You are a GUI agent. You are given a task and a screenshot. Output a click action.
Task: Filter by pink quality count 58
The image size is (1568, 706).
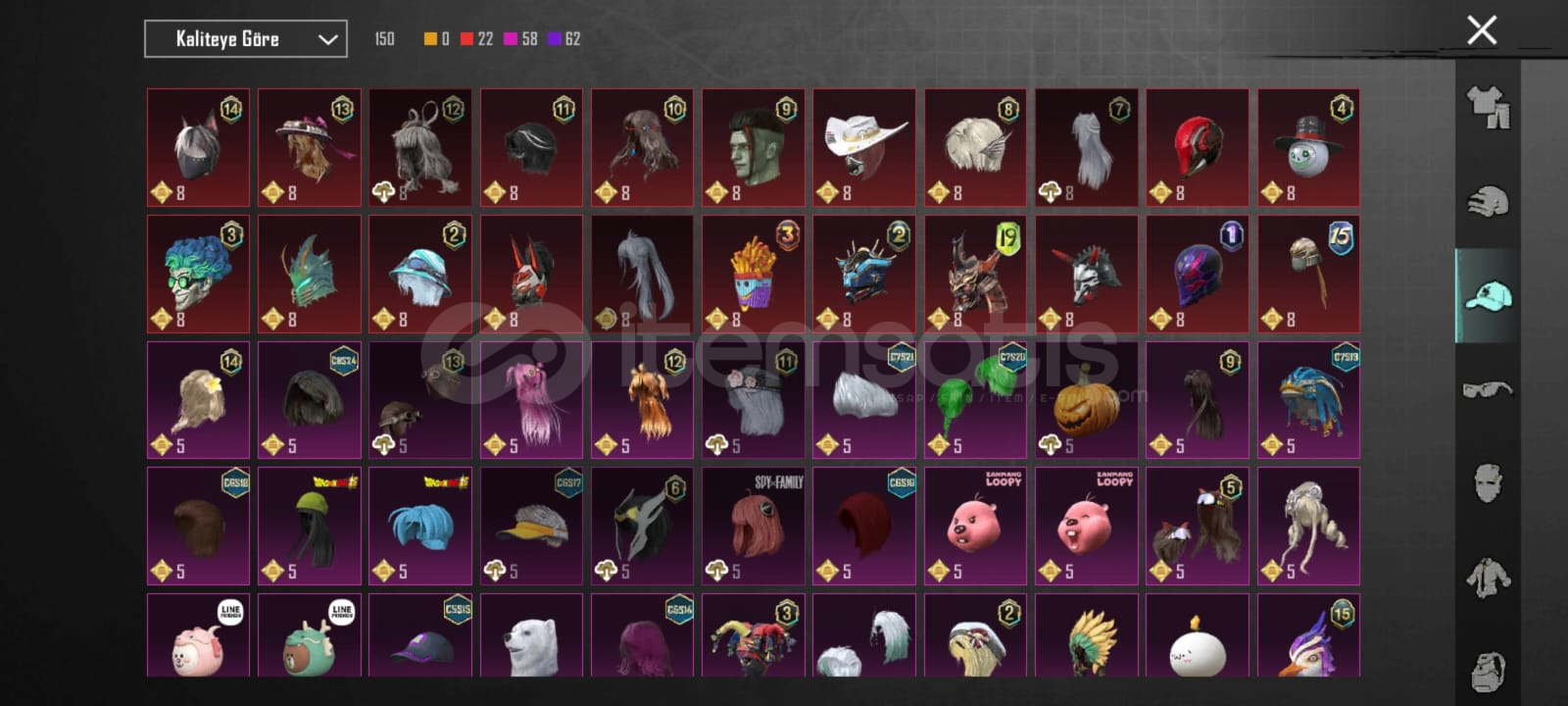520,39
